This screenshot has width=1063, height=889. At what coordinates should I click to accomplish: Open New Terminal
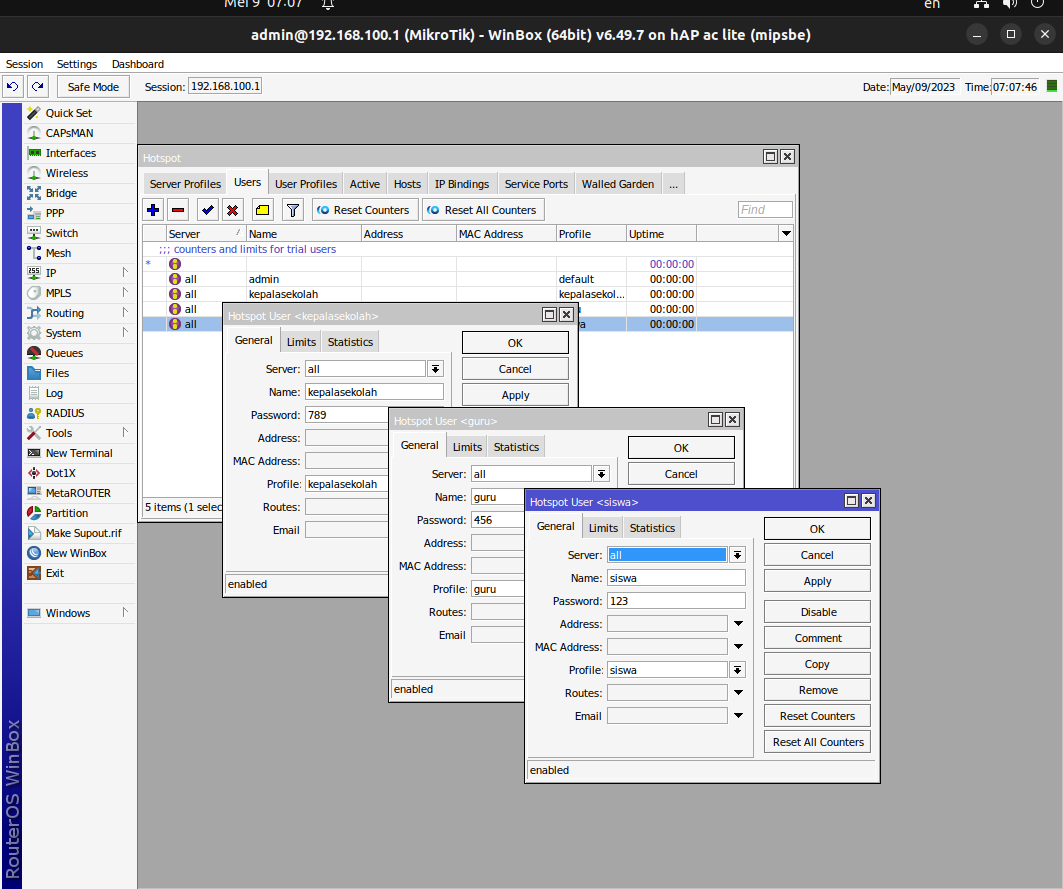(x=80, y=453)
